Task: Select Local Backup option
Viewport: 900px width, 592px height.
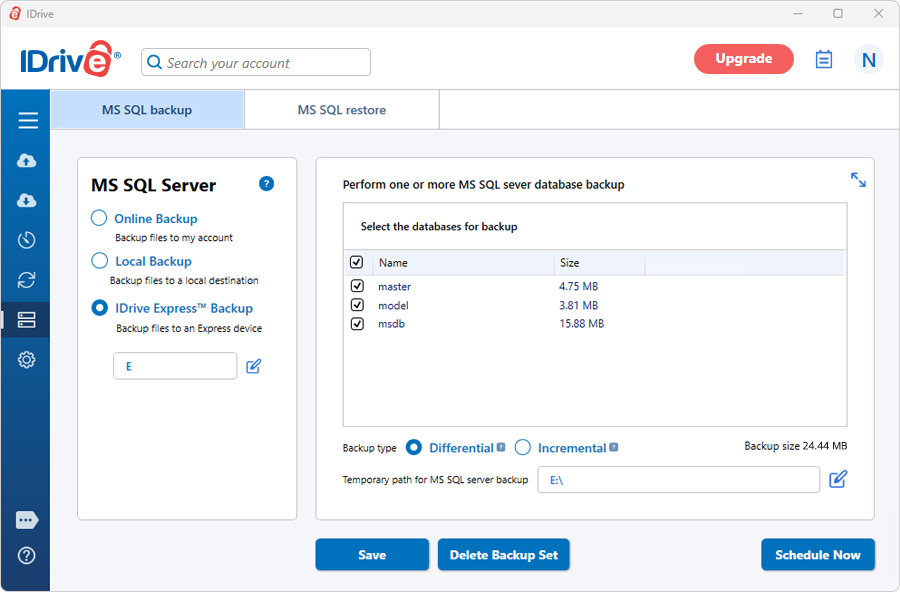Action: (99, 261)
